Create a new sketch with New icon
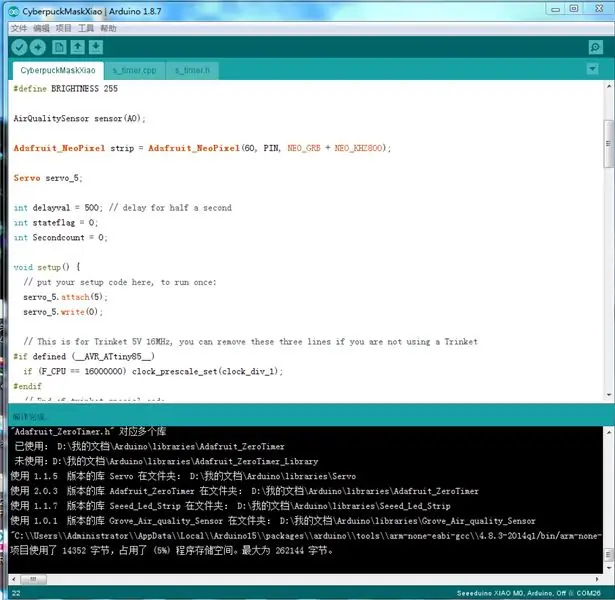615x600 pixels. tap(59, 47)
